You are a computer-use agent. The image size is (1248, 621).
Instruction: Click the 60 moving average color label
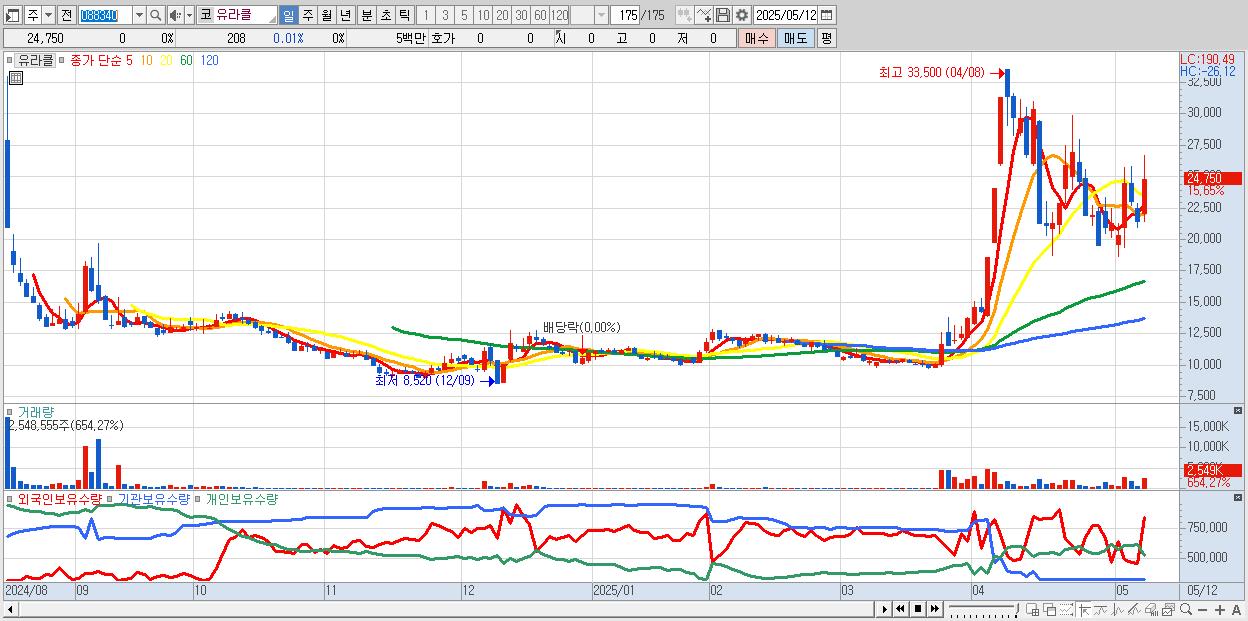tap(186, 60)
